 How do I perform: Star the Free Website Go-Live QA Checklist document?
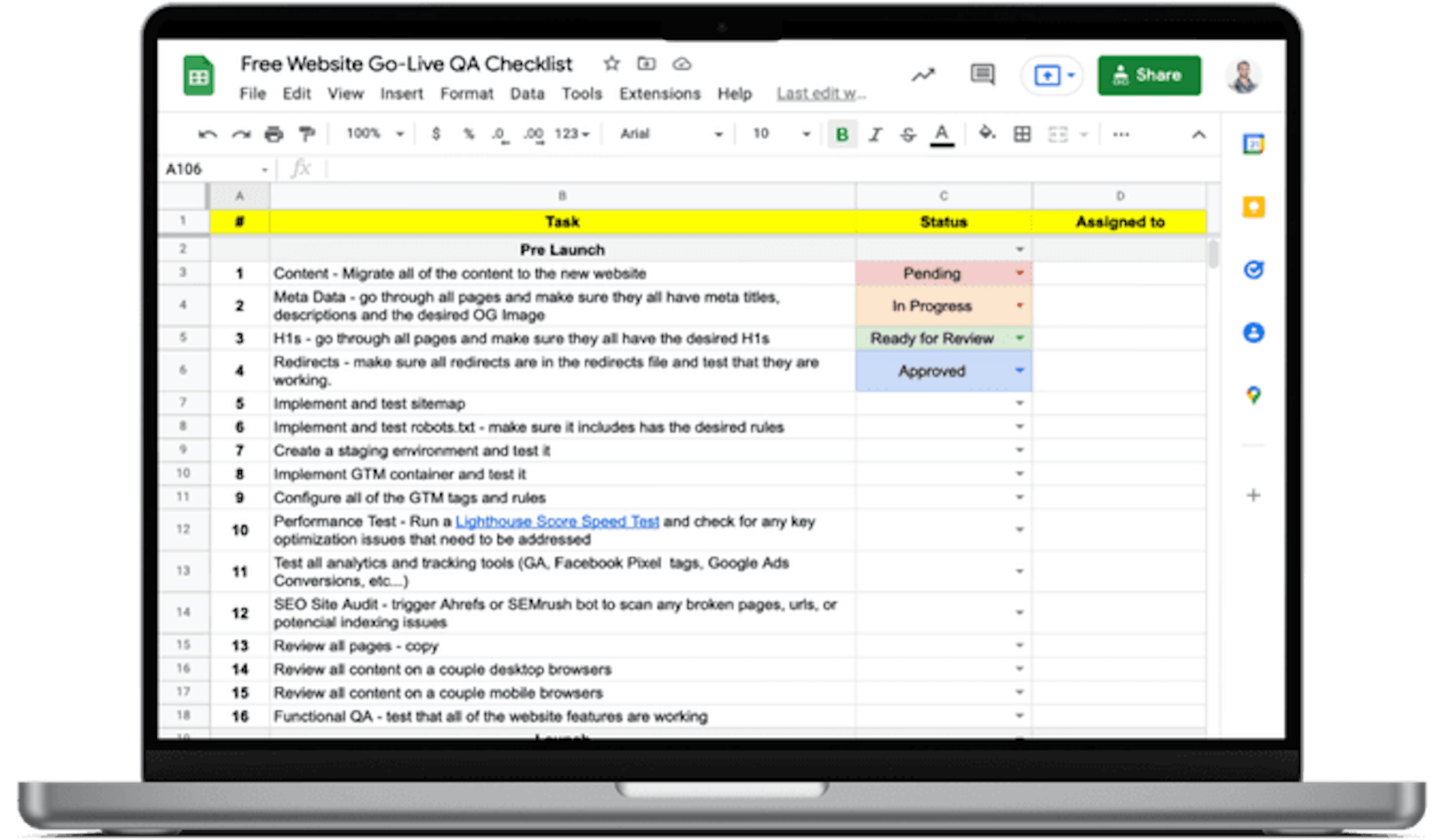pos(611,64)
